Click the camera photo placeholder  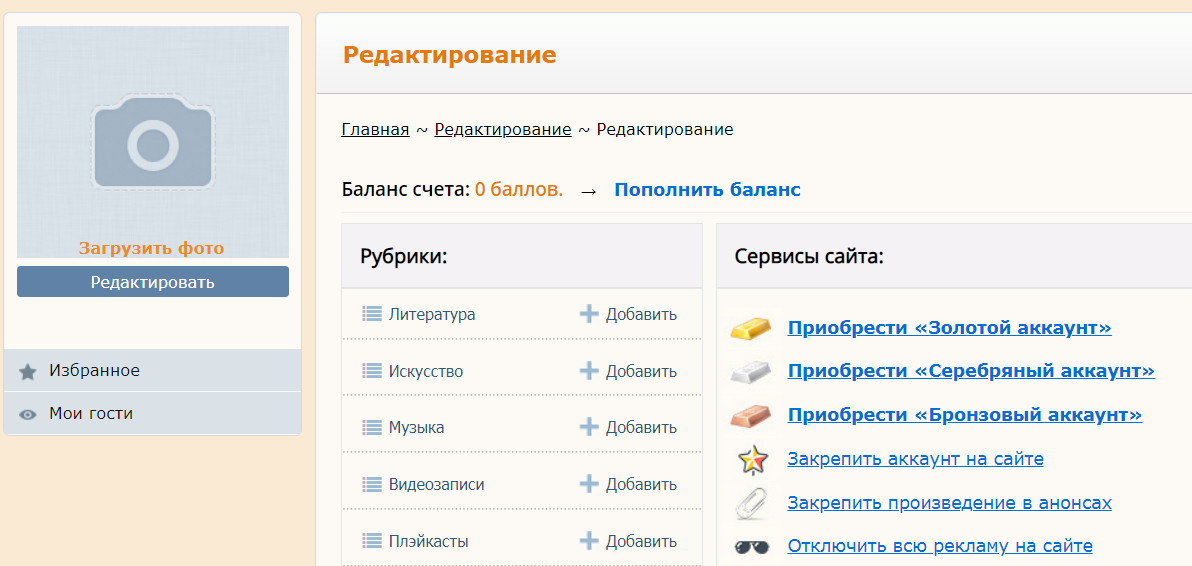click(153, 143)
